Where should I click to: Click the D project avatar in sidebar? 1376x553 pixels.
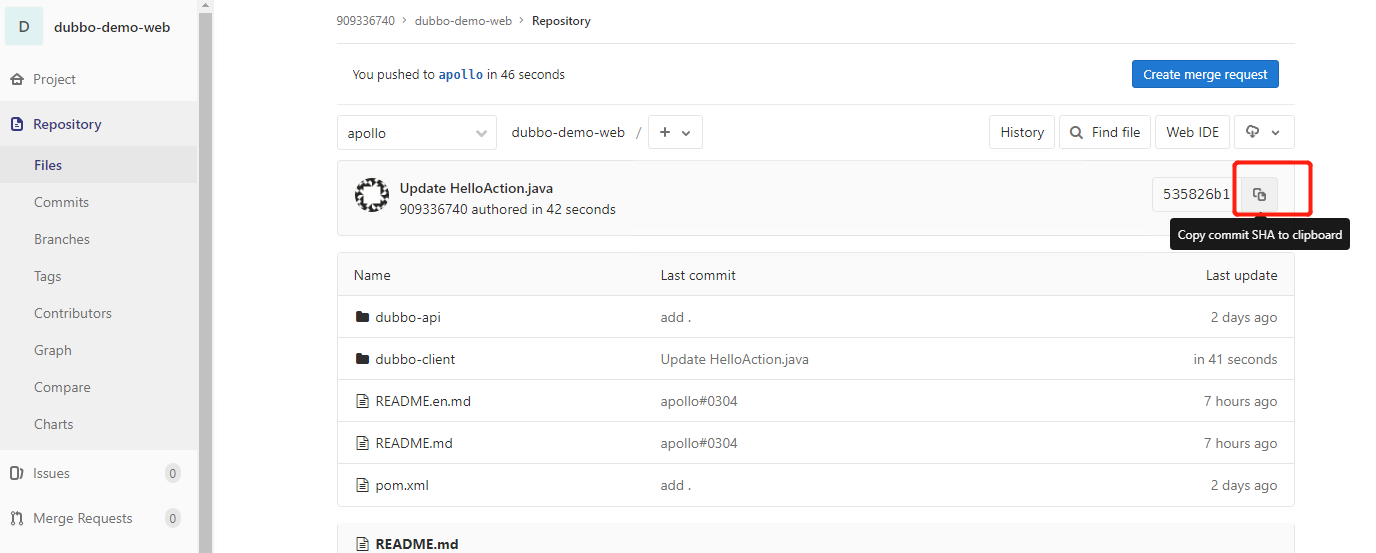(24, 27)
